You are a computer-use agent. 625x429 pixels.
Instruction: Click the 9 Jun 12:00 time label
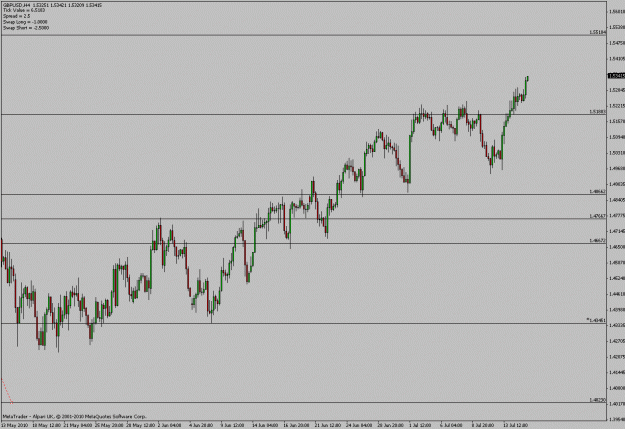[232, 425]
